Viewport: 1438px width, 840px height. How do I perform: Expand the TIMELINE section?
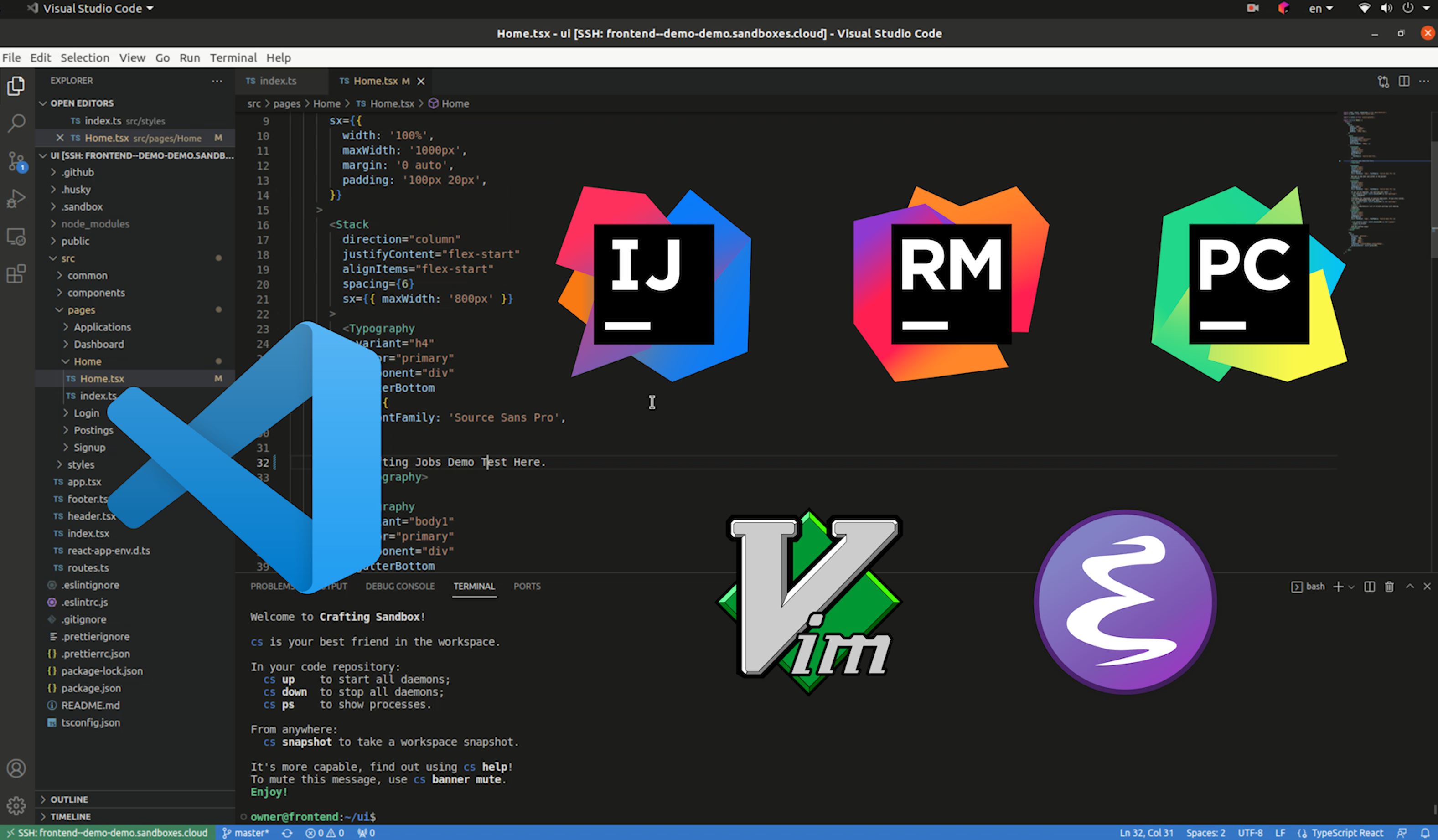(x=70, y=817)
